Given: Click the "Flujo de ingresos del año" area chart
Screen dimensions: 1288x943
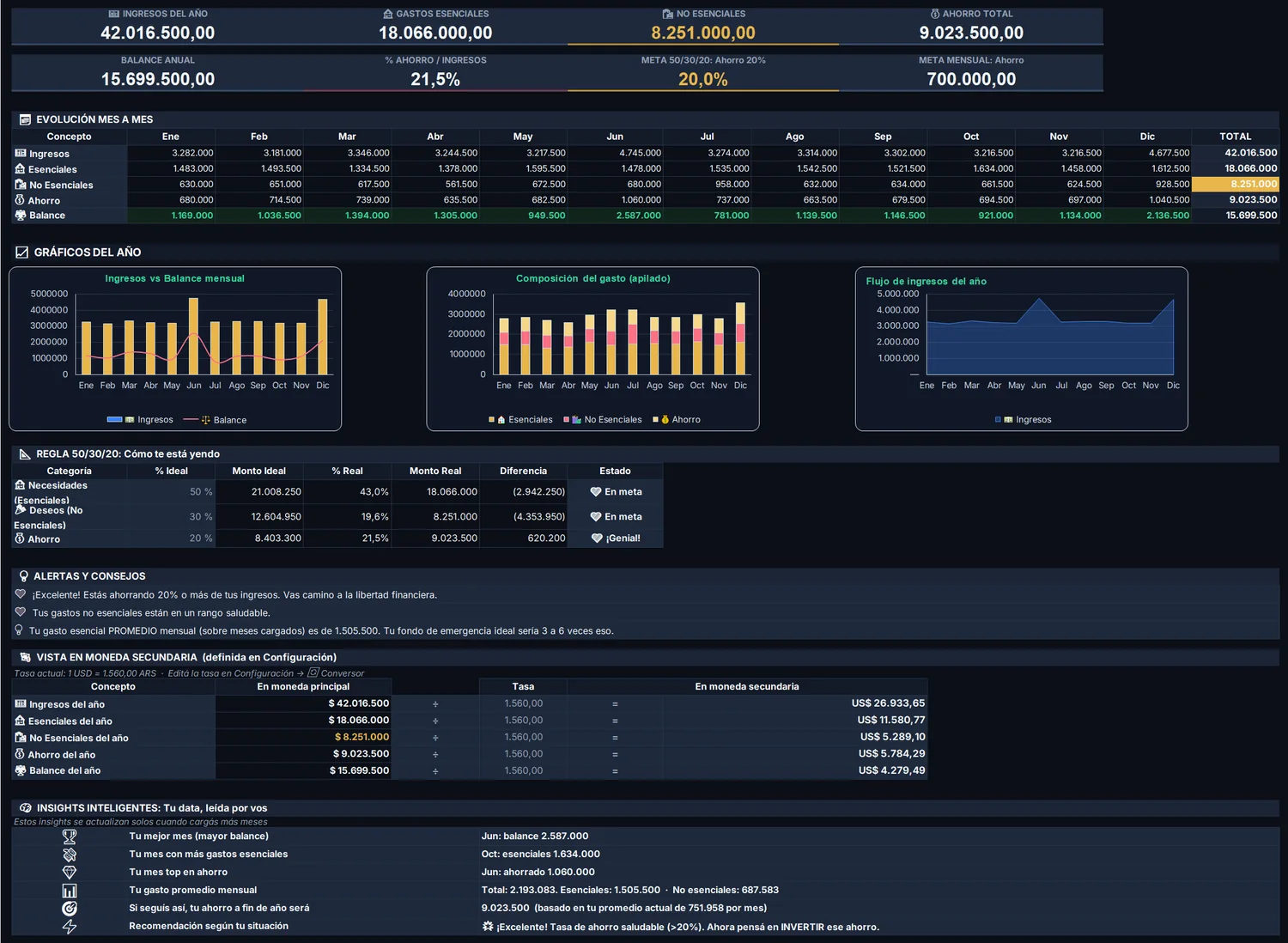Looking at the screenshot, I should 1022,349.
